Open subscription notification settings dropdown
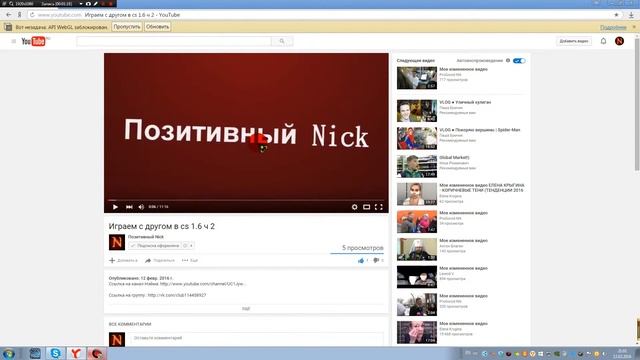The image size is (640, 360). tap(188, 246)
